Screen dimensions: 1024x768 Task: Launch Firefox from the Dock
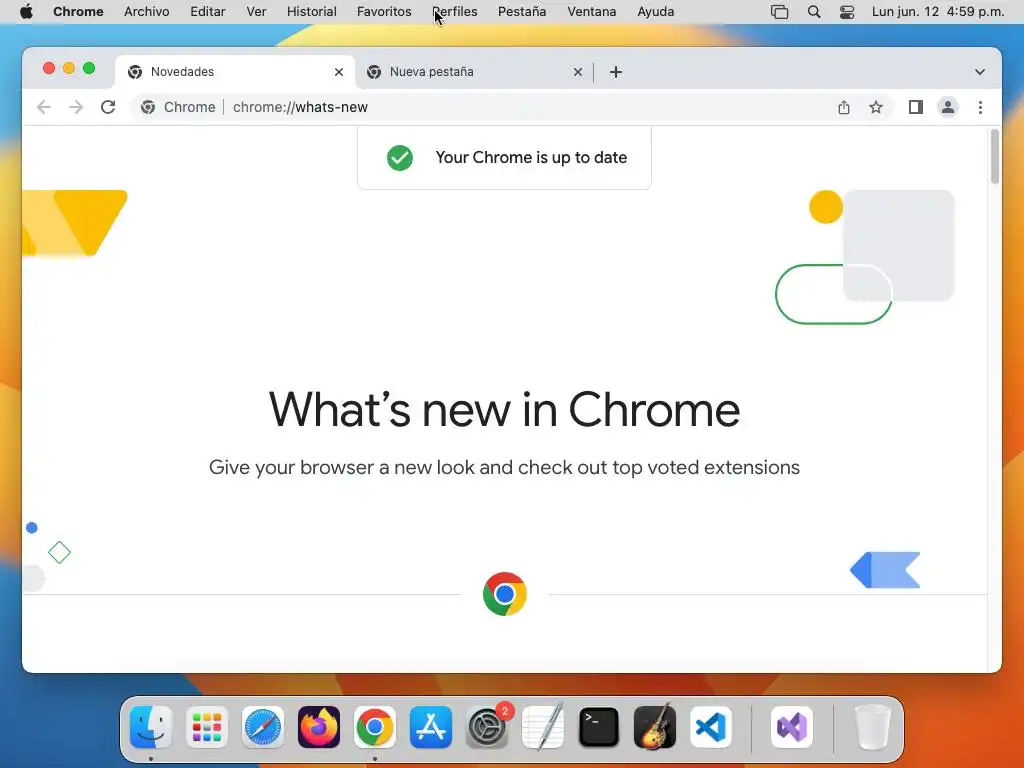[319, 727]
